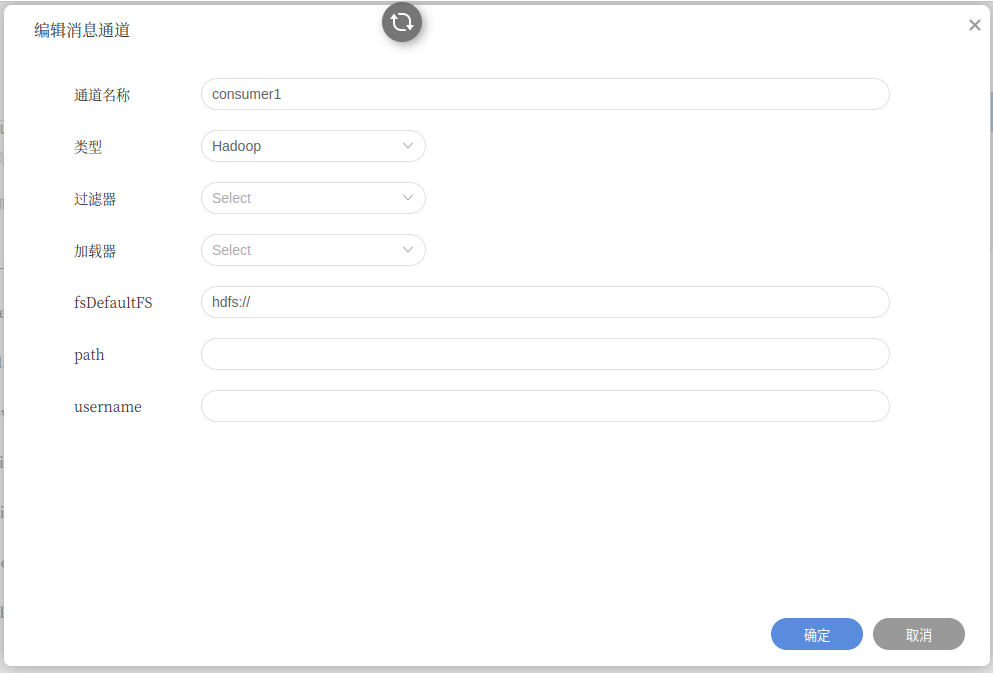Click the username text label
Image resolution: width=993 pixels, height=673 pixels.
point(108,406)
